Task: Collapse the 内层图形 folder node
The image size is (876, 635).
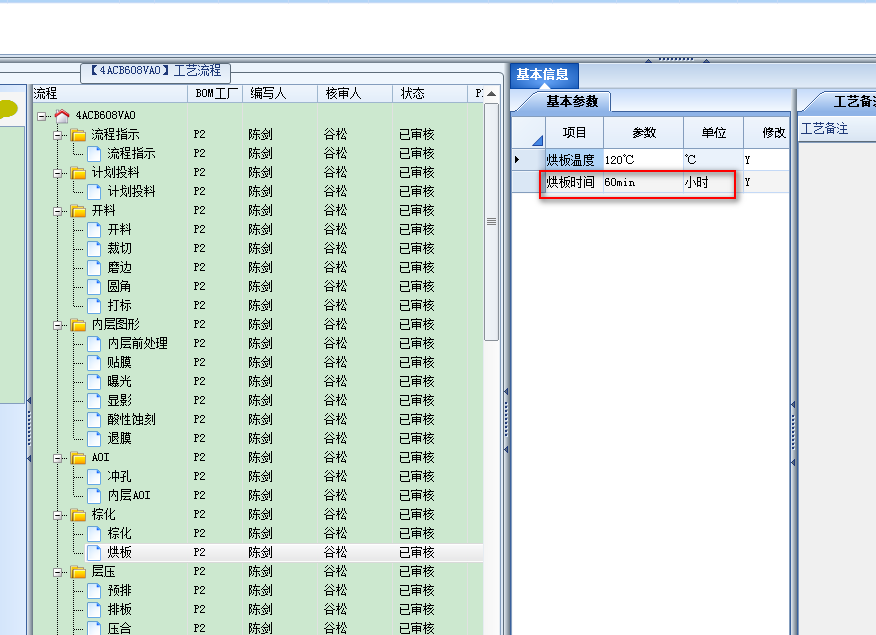Action: click(58, 325)
